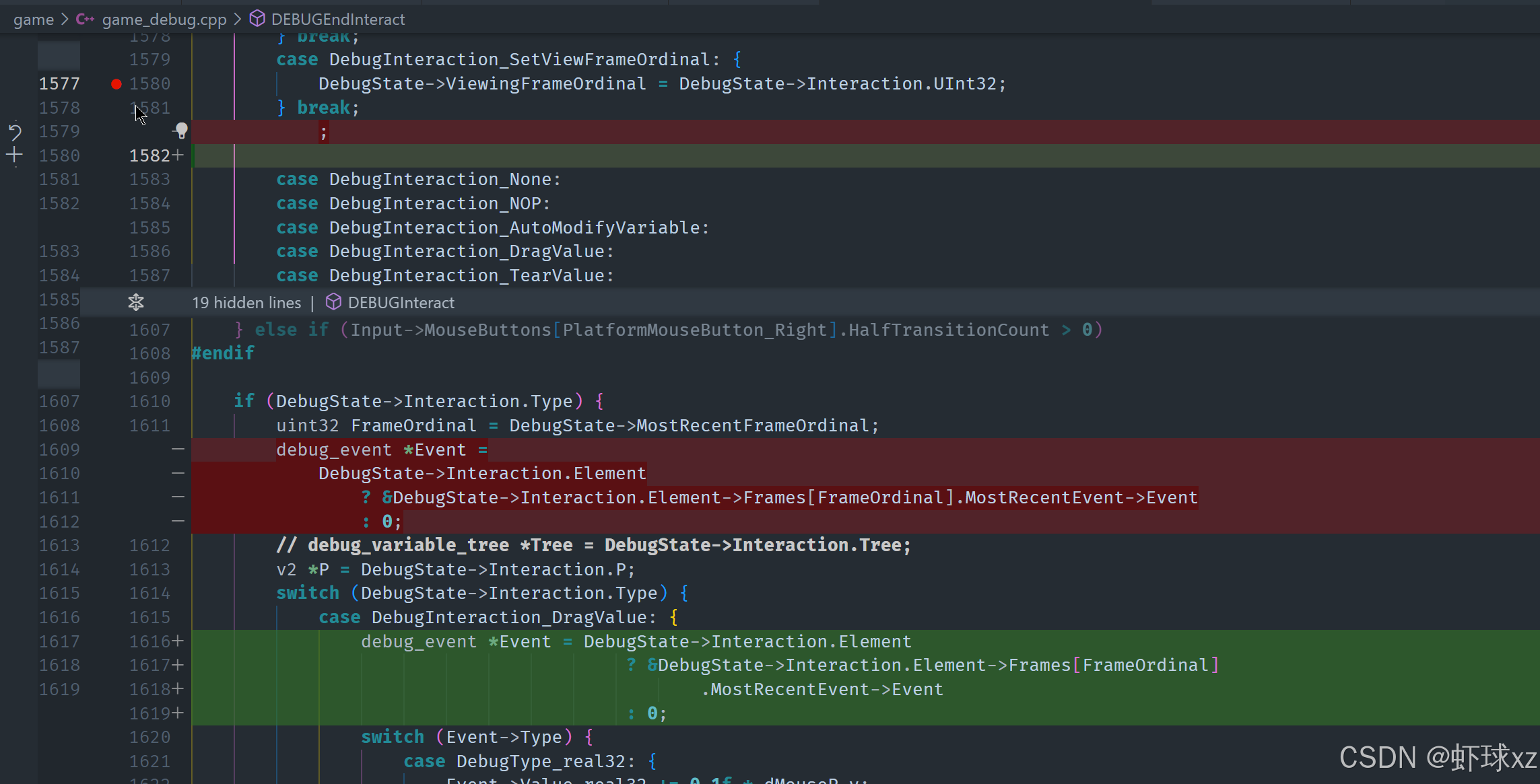Click the revert change arrow in the gutter
The width and height of the screenshot is (1540, 784).
click(x=15, y=131)
